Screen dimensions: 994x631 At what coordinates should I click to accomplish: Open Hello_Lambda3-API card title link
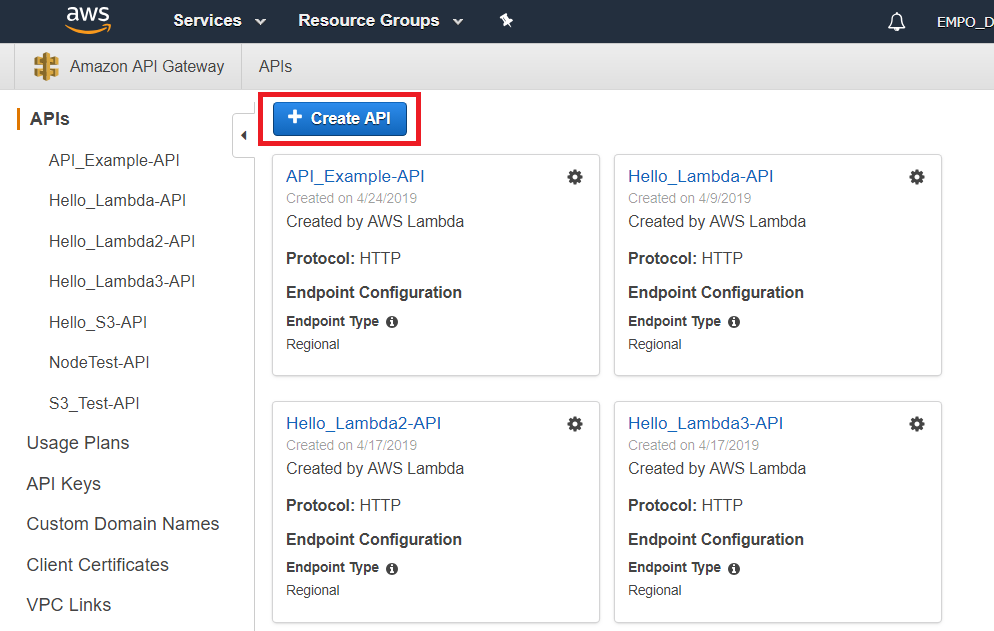[x=706, y=423]
